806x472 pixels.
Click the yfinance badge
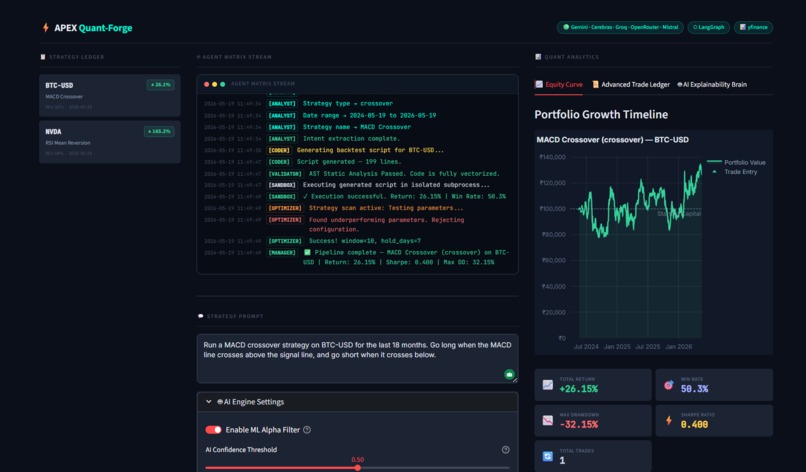(753, 27)
